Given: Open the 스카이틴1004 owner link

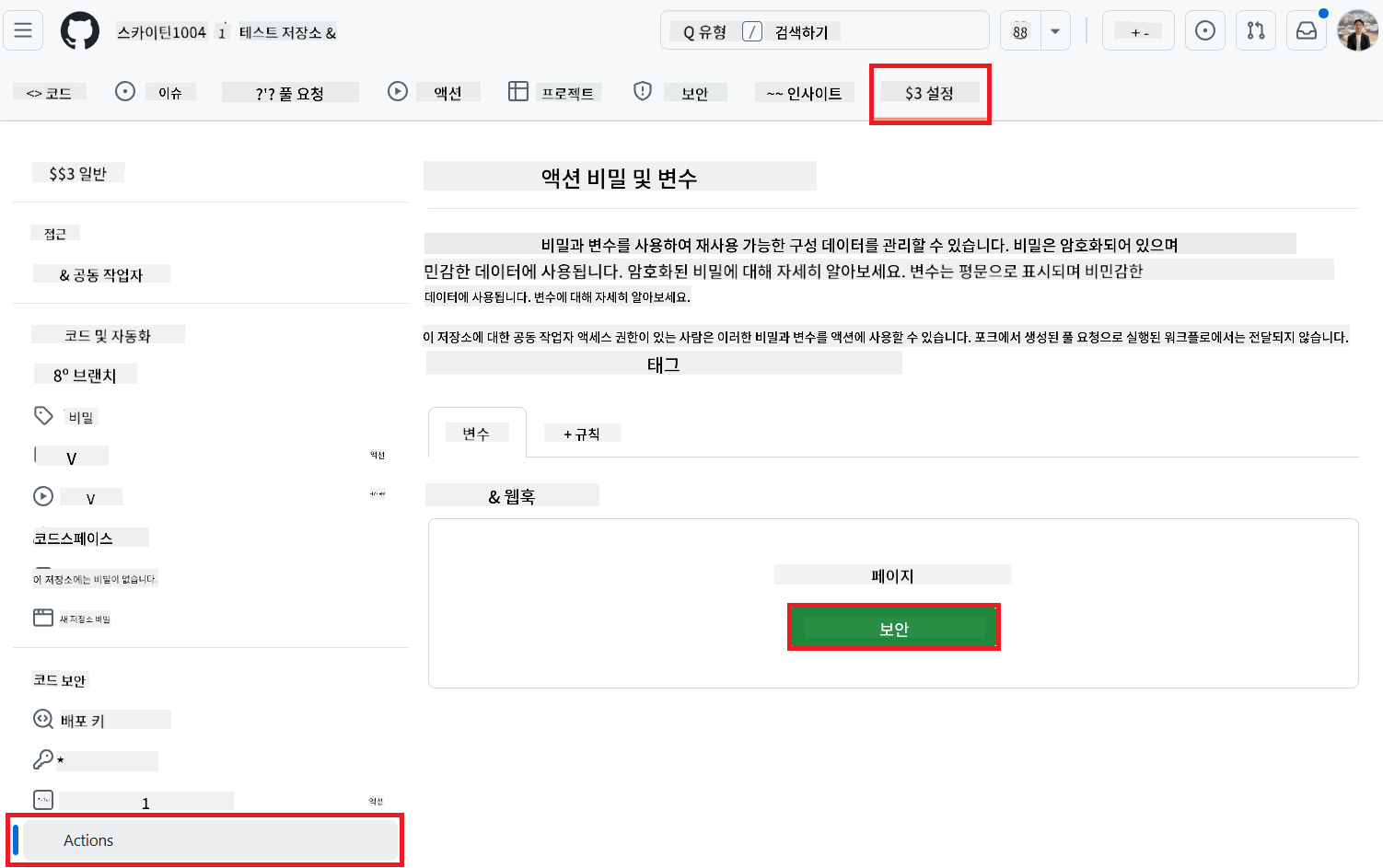Looking at the screenshot, I should [x=161, y=32].
